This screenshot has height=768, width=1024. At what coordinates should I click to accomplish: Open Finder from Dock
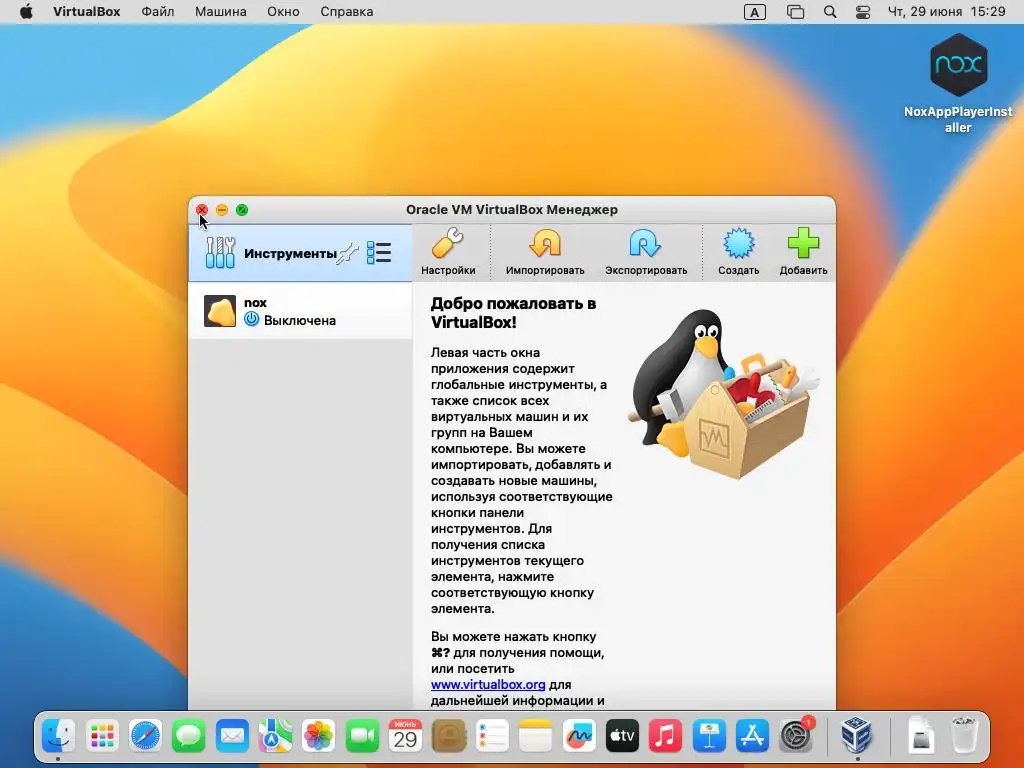[58, 737]
